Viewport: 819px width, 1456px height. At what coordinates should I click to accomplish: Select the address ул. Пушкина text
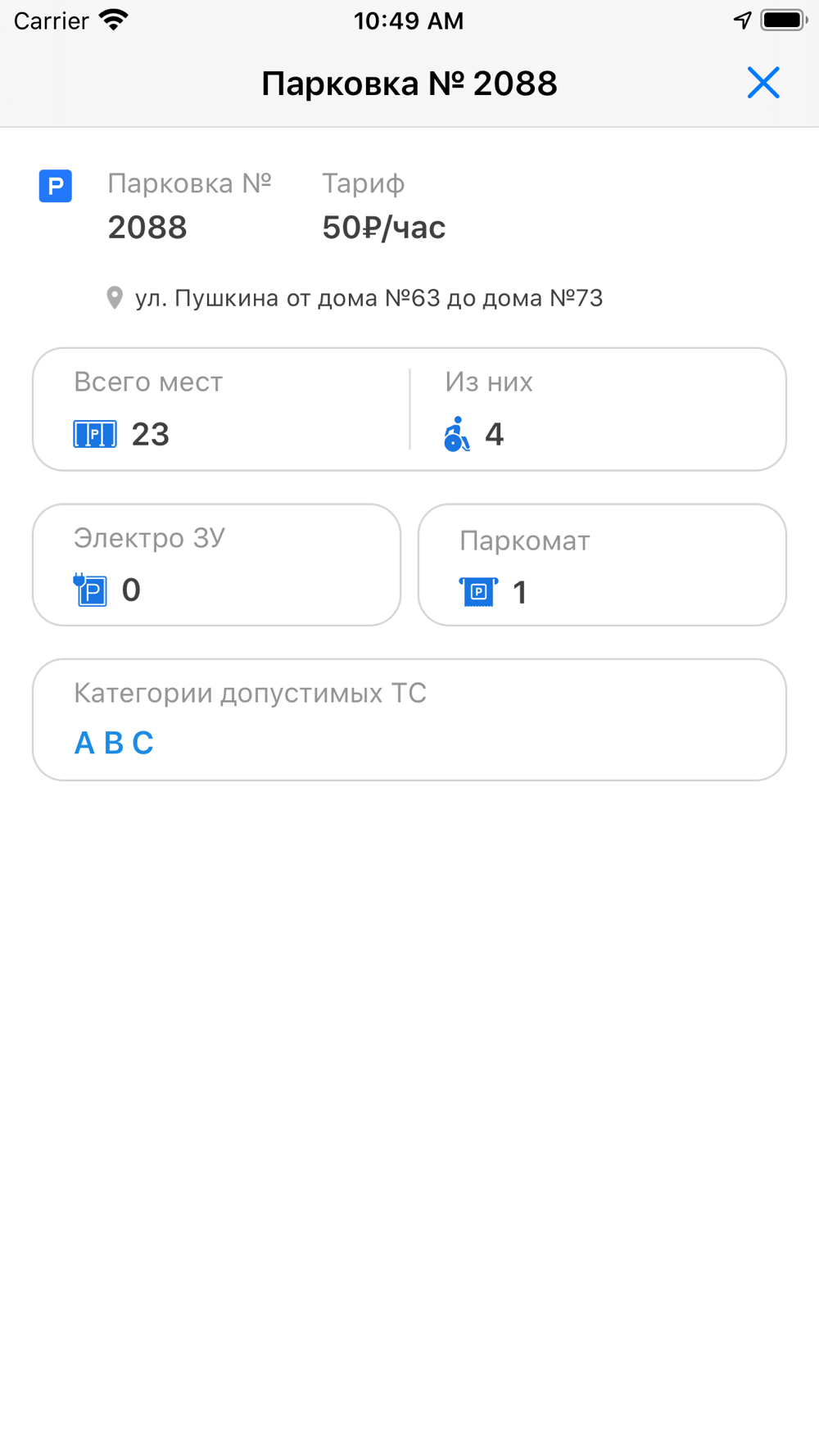pos(369,298)
